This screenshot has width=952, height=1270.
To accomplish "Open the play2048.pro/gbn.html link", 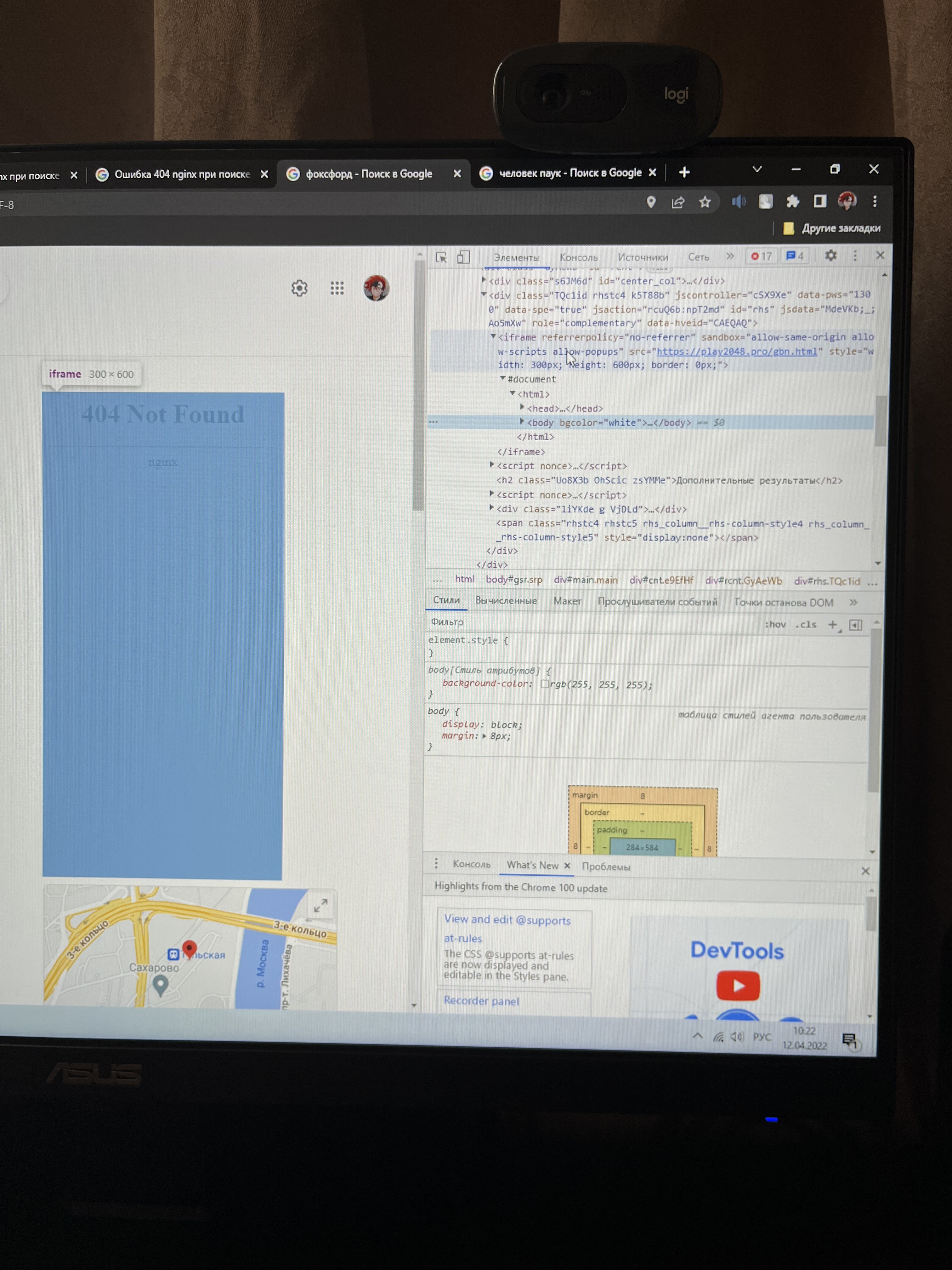I will [736, 352].
